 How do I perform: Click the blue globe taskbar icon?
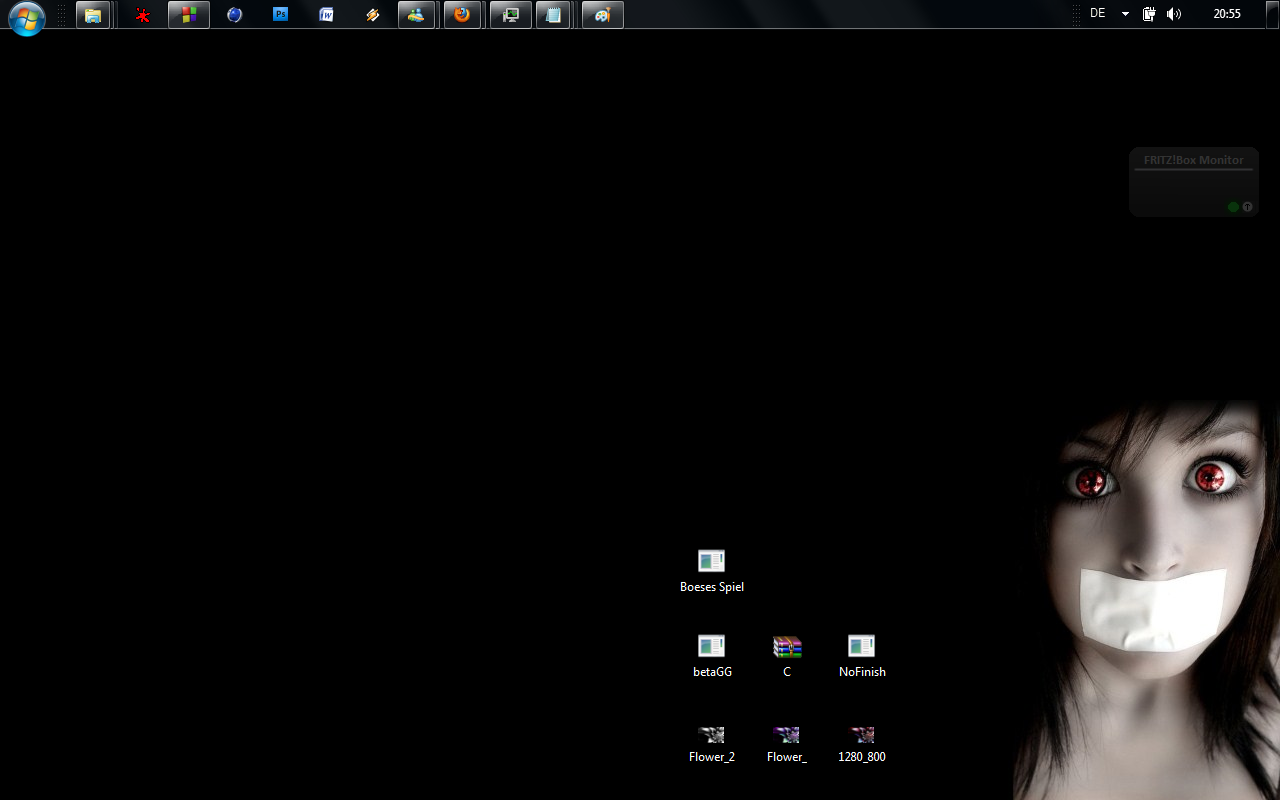[235, 15]
